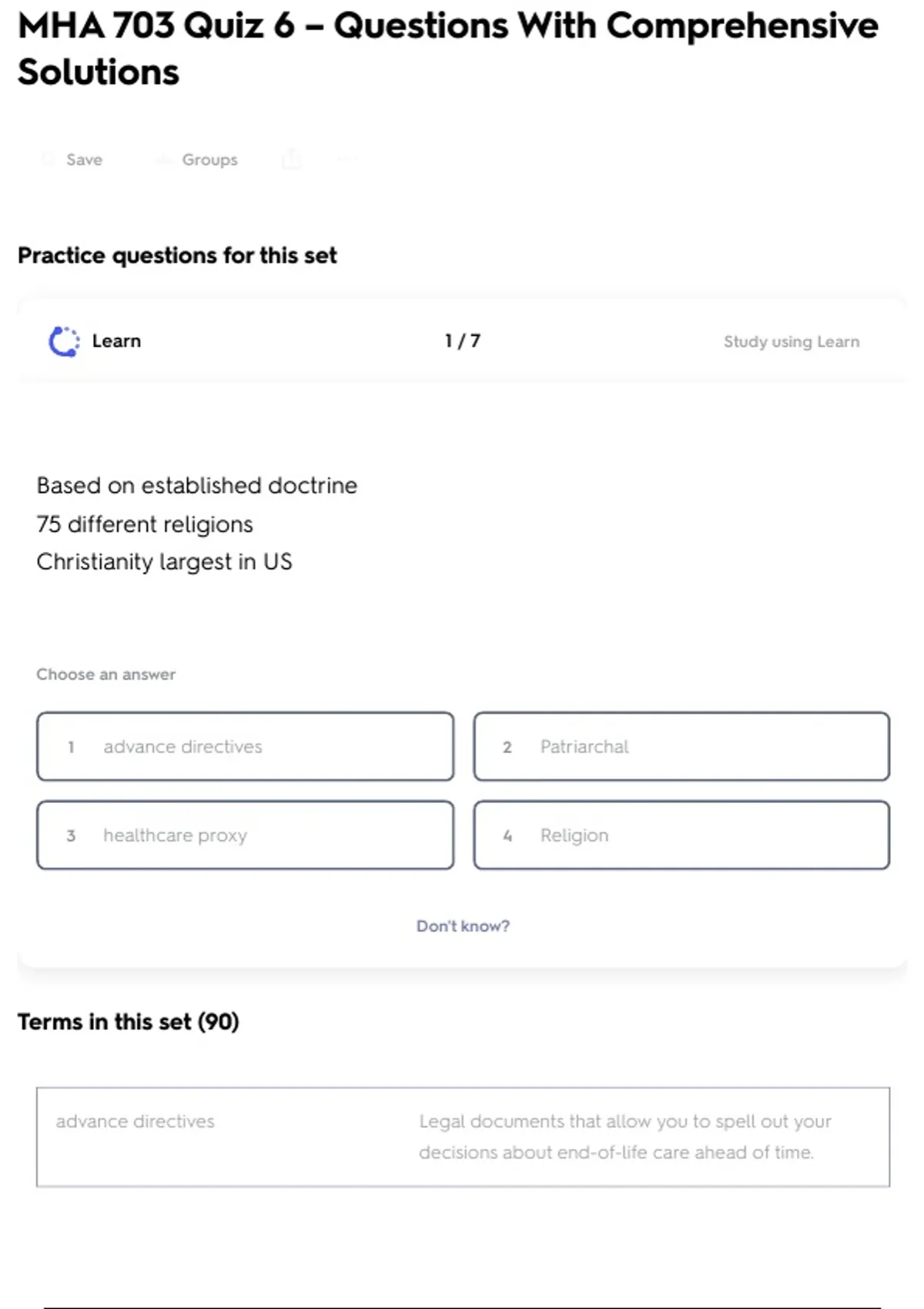Click the advance directives term card

click(463, 1137)
